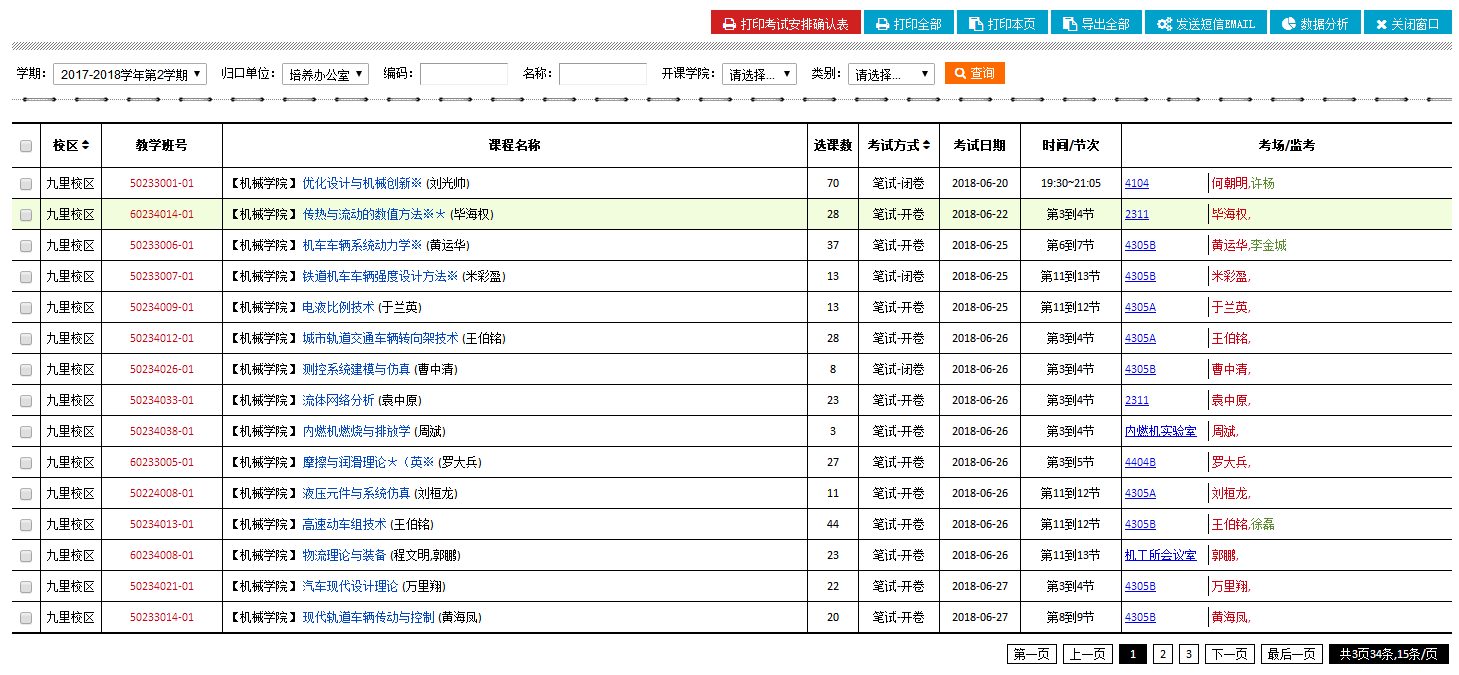Click inside the 编码 code input field

[463, 74]
